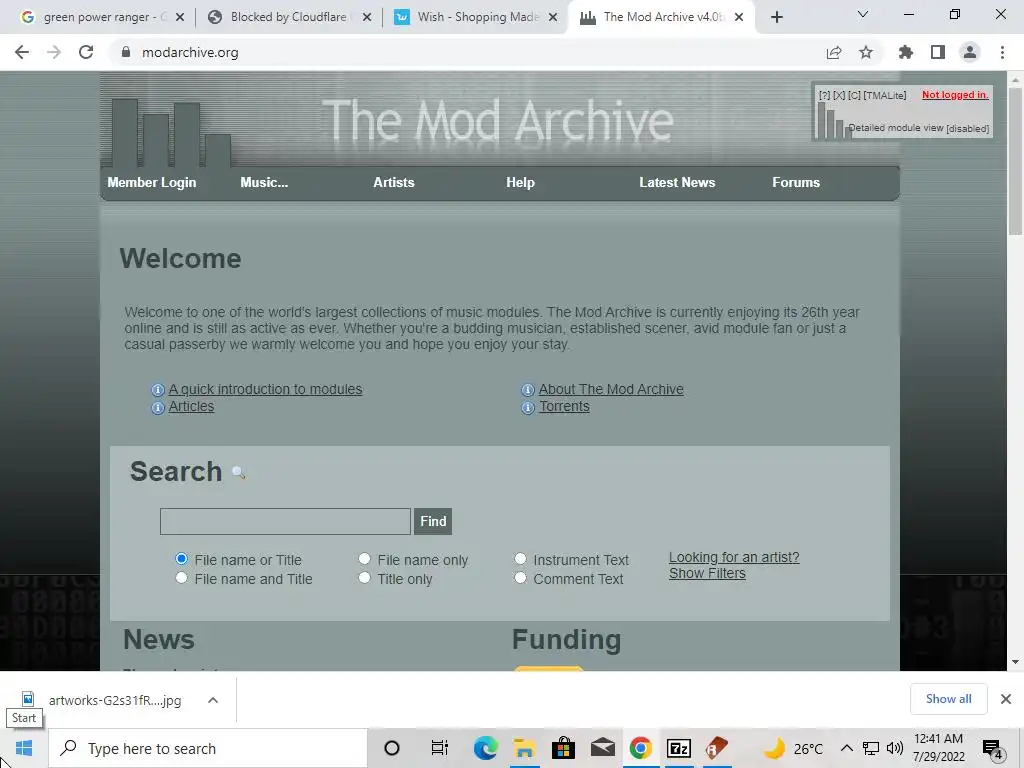The height and width of the screenshot is (768, 1024).
Task: Select File name or Title radio
Action: 182,559
